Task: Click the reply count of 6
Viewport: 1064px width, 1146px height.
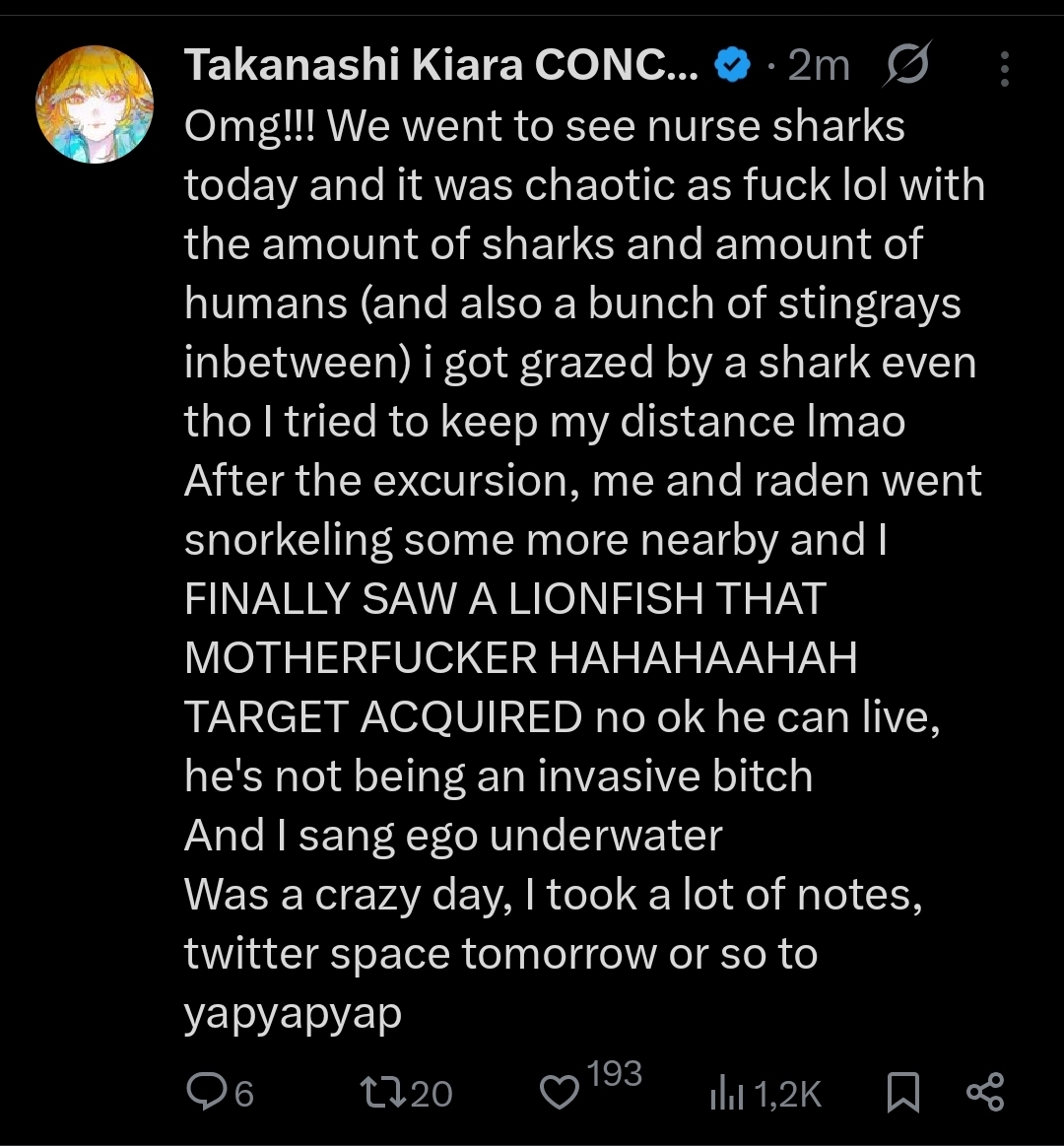Action: click(243, 1094)
